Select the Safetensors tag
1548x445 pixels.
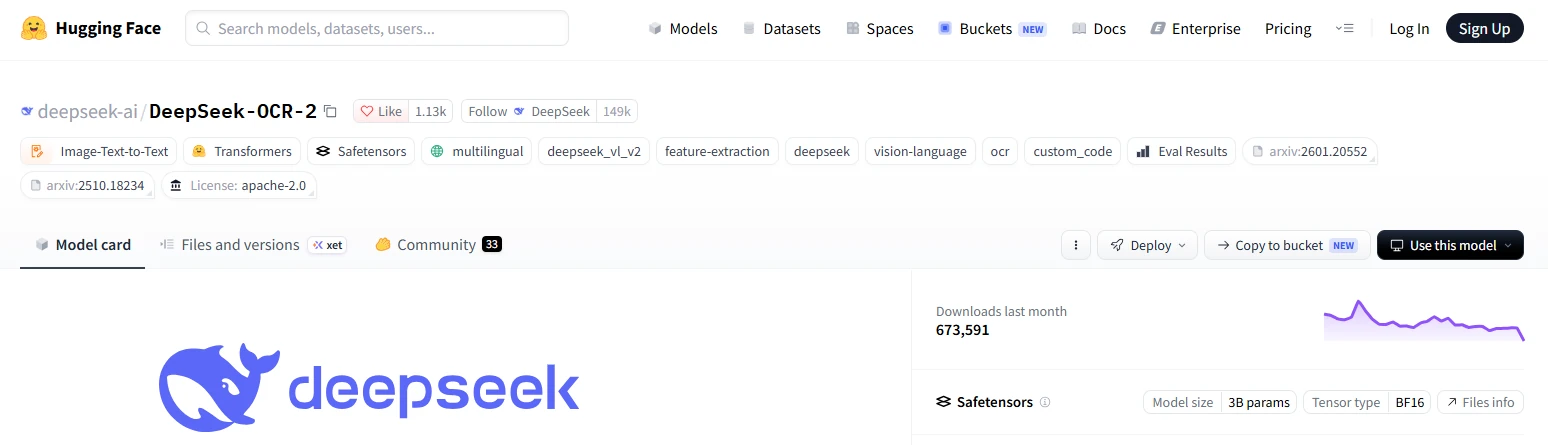click(x=361, y=151)
